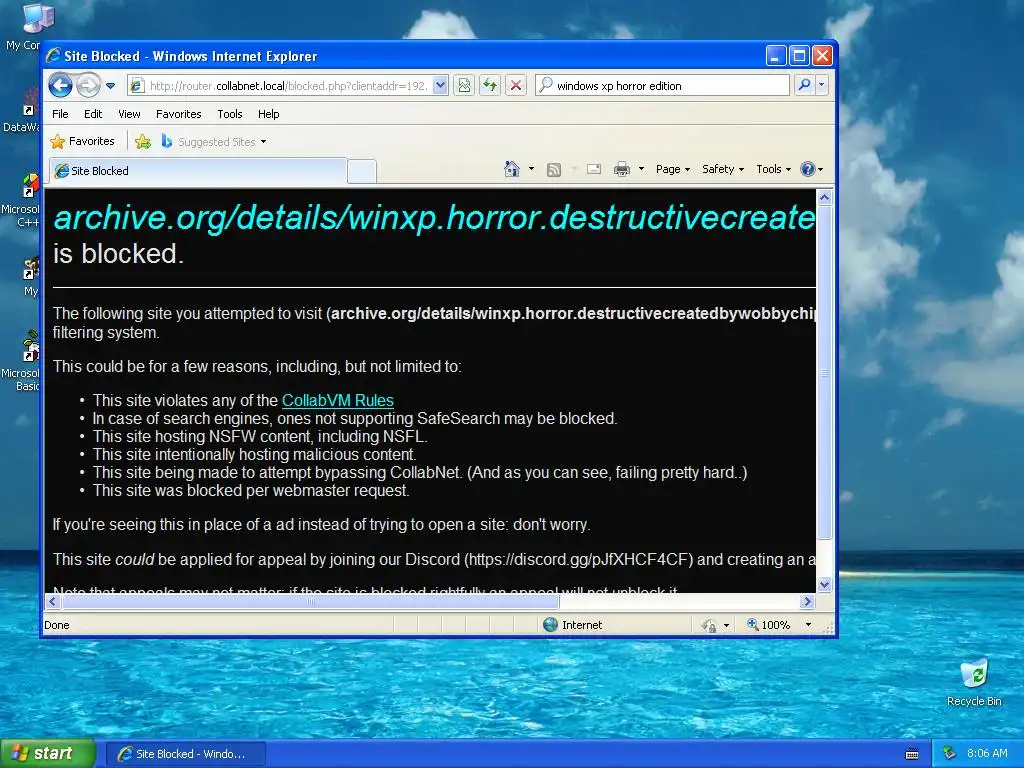Expand the Print dropdown arrow
Viewport: 1024px width, 768px height.
(x=641, y=169)
